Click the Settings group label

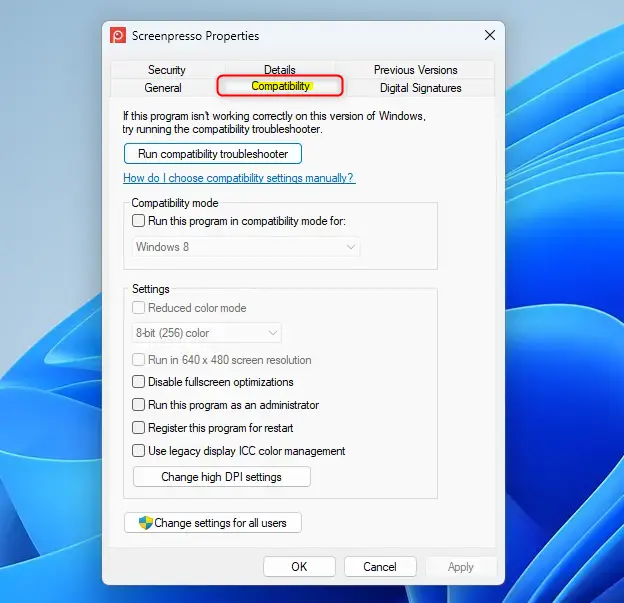[150, 289]
